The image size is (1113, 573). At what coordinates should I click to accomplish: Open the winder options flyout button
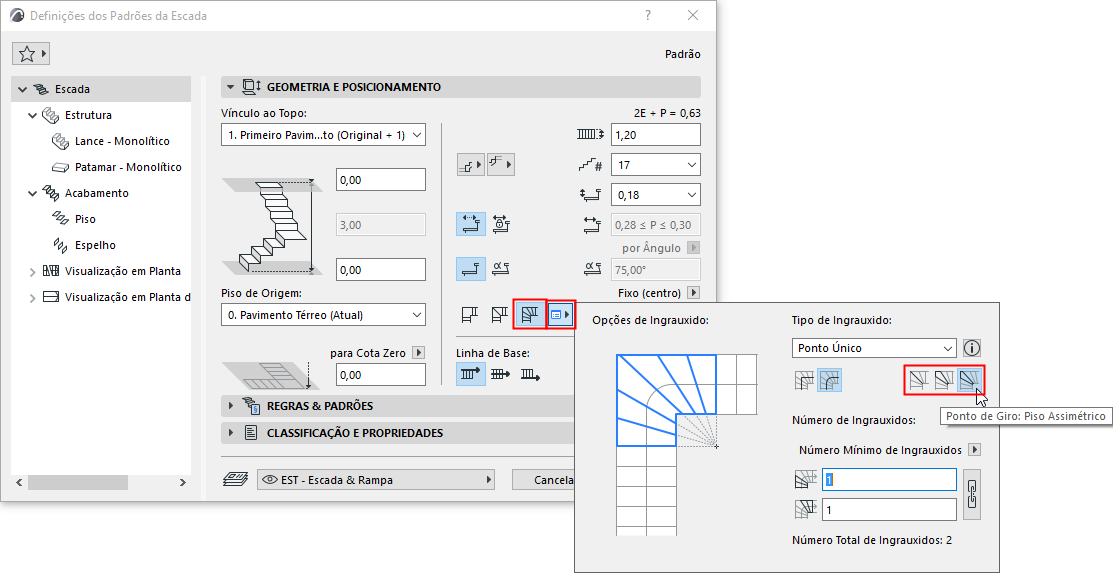point(562,315)
